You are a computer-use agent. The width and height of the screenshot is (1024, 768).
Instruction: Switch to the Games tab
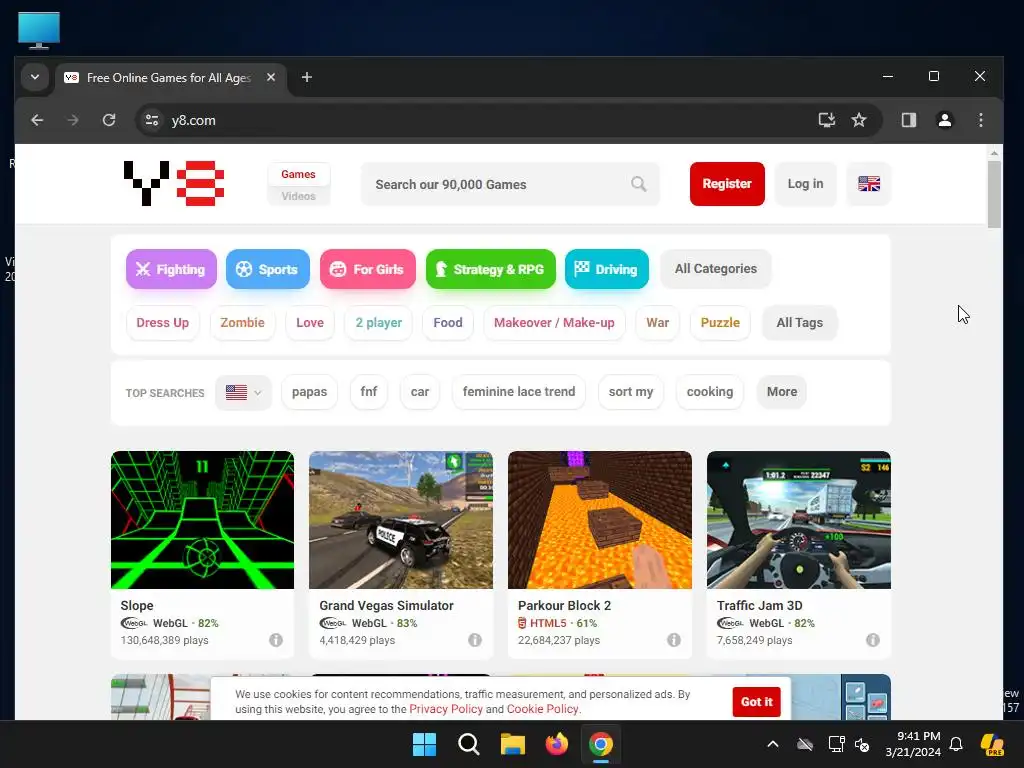(x=298, y=174)
